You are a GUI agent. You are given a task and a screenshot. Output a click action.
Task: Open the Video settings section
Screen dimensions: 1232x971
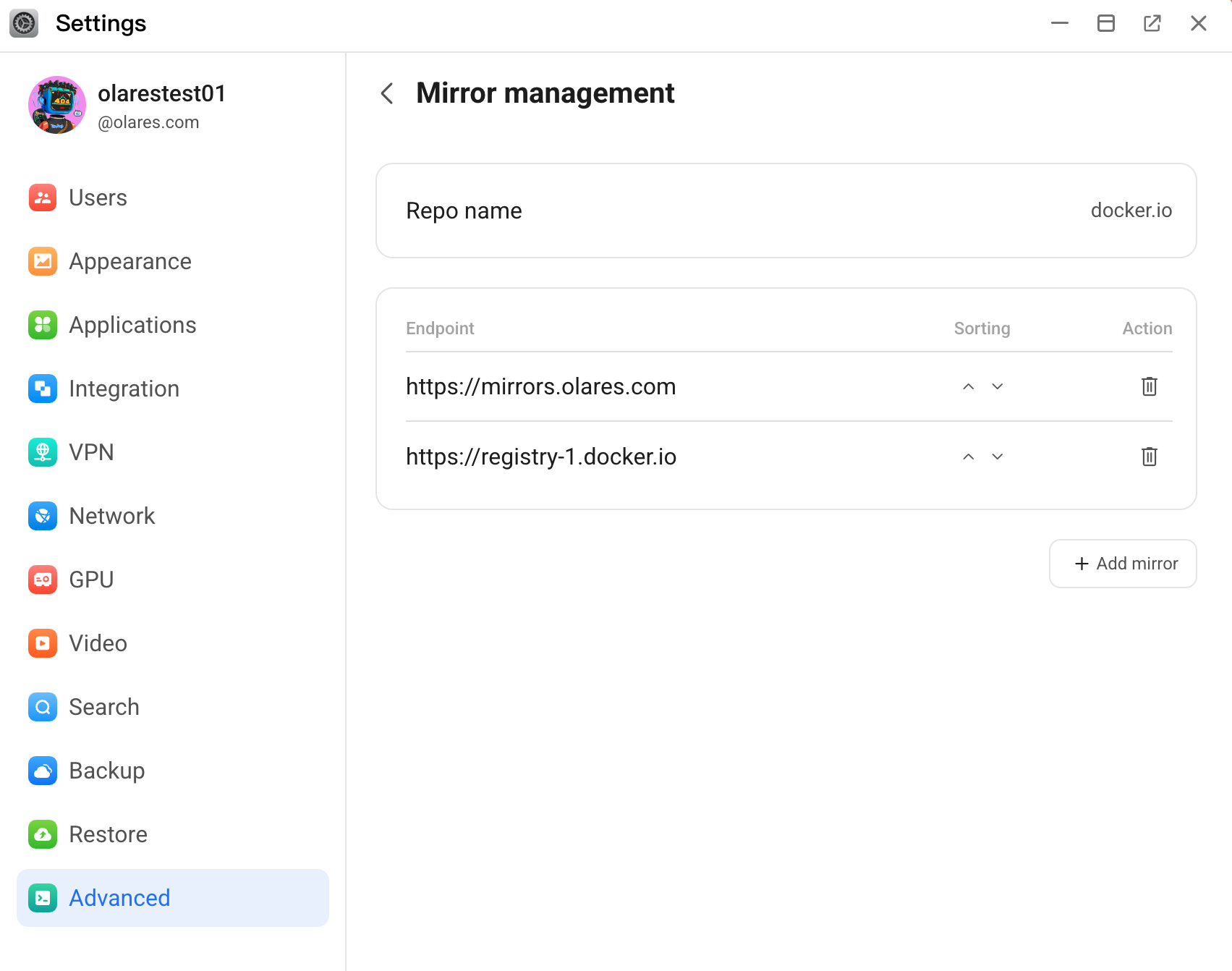[98, 643]
